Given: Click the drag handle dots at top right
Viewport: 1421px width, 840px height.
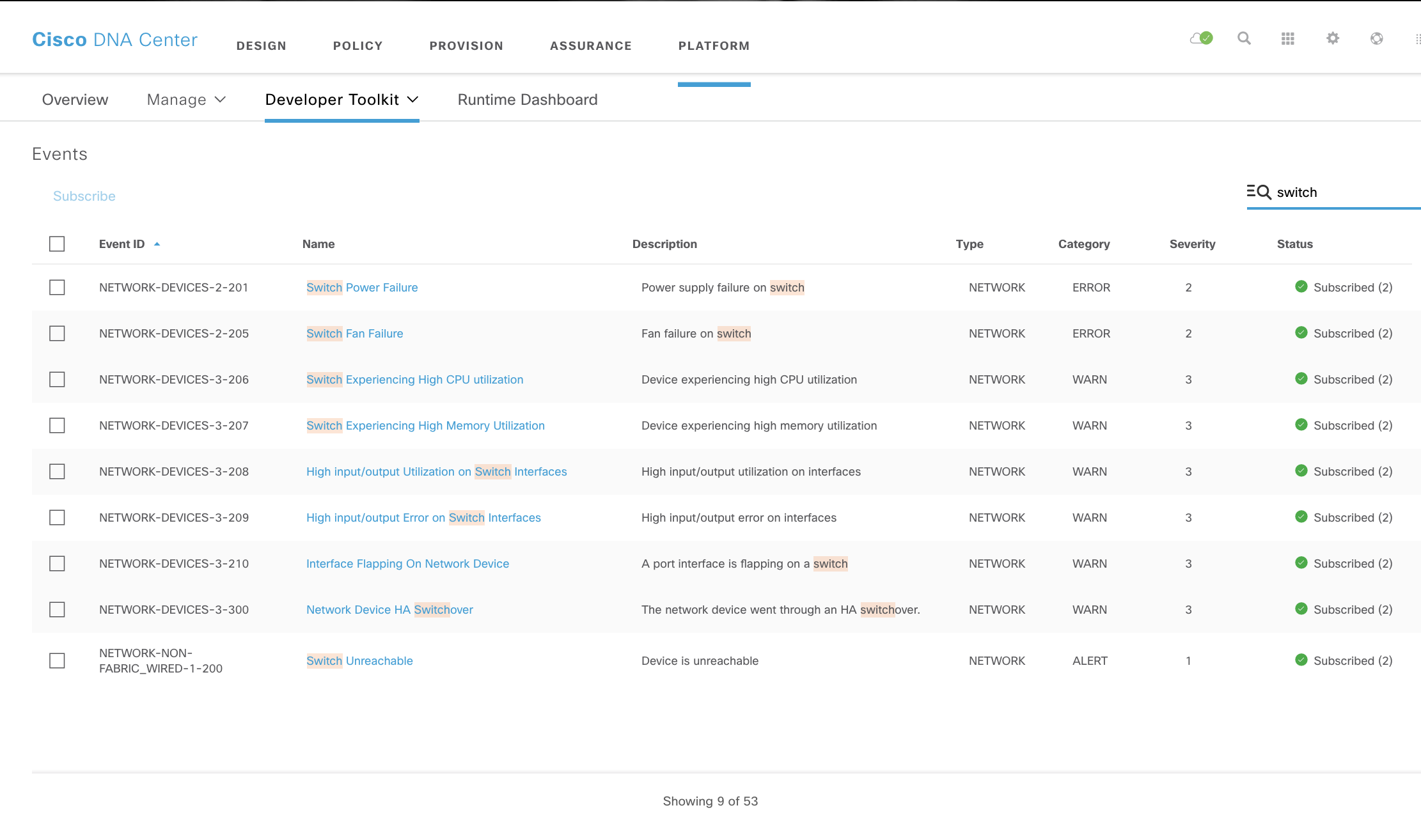Looking at the screenshot, I should pos(1417,38).
